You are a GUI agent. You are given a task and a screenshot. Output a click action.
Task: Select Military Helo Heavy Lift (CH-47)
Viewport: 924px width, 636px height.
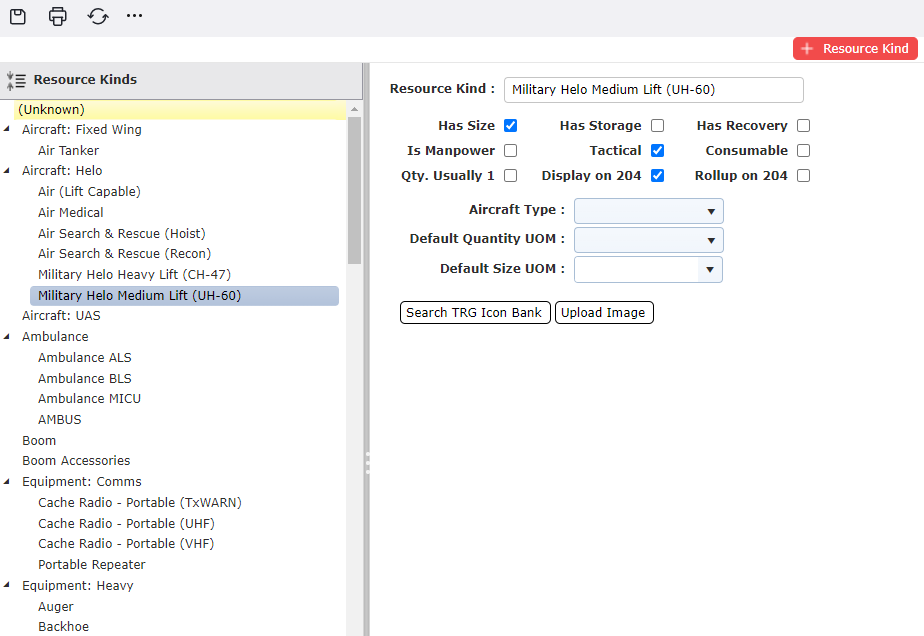(x=134, y=275)
